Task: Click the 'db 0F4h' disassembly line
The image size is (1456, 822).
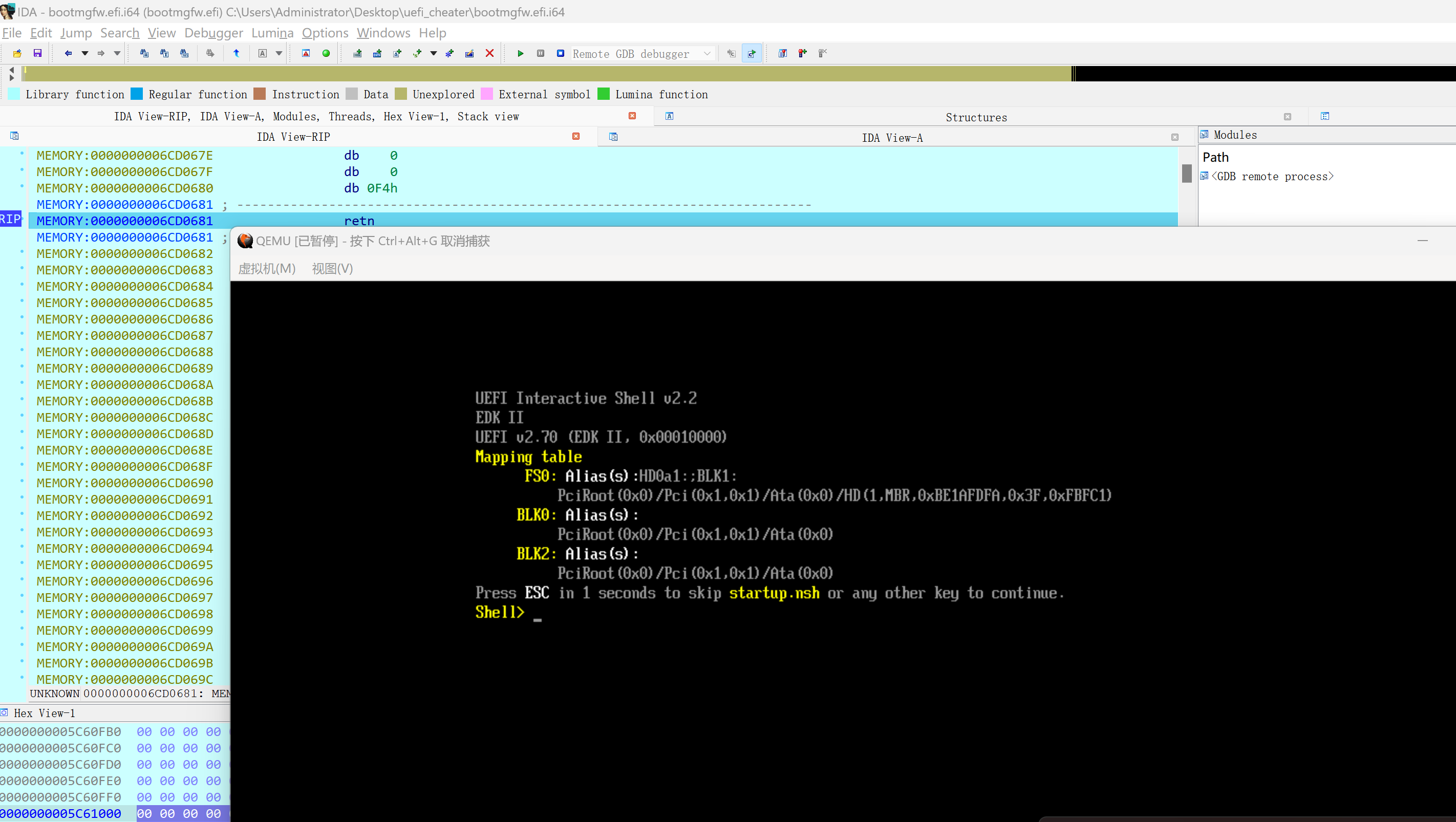Action: coord(371,188)
